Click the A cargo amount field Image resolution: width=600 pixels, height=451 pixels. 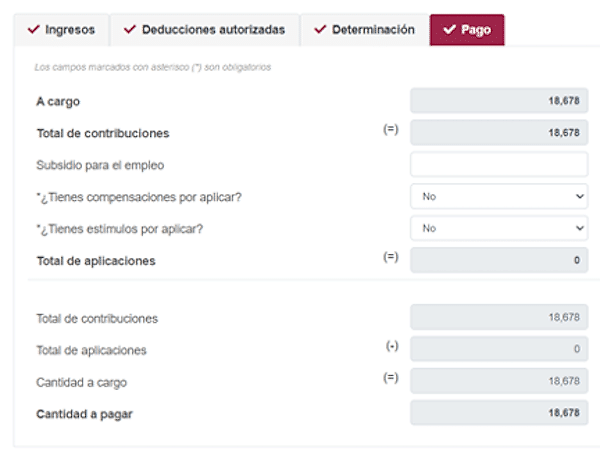click(499, 101)
